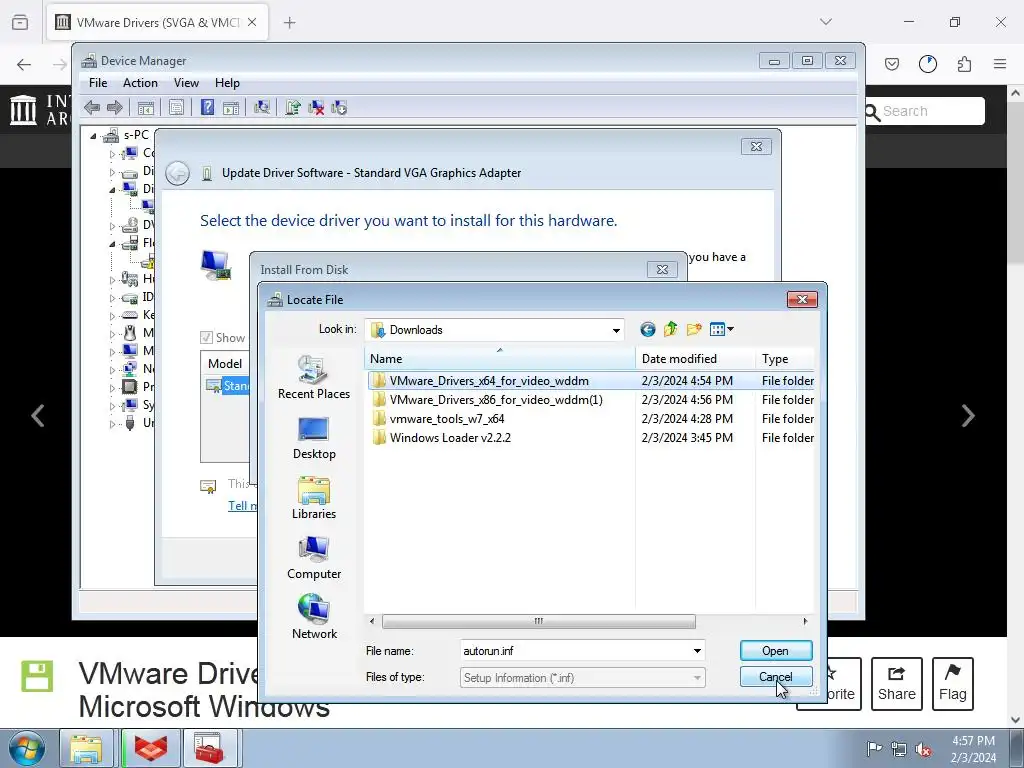Click the Open button in Locate File

click(x=776, y=650)
